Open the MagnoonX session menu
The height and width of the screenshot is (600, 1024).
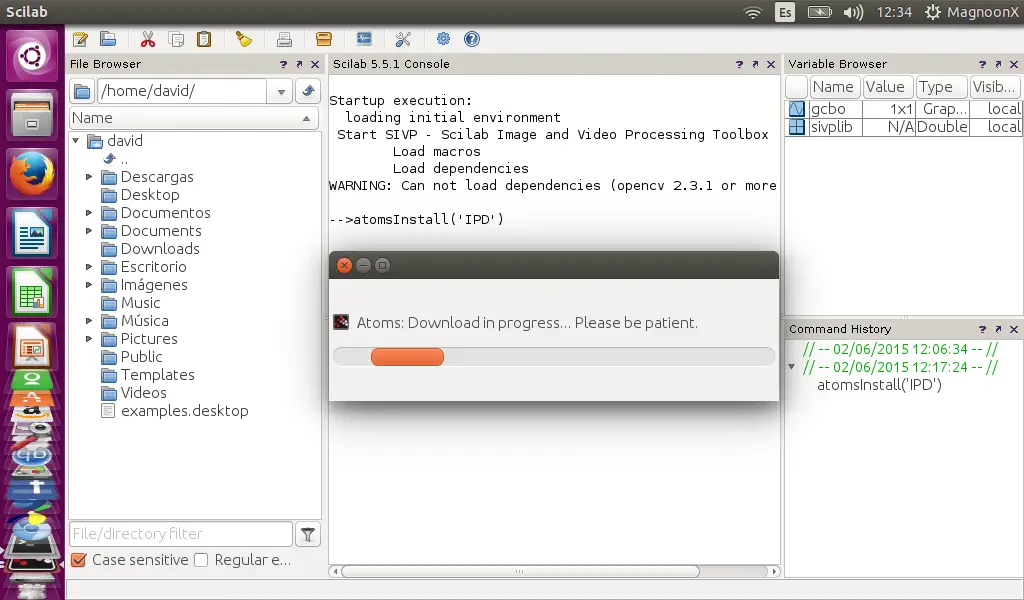coord(971,12)
